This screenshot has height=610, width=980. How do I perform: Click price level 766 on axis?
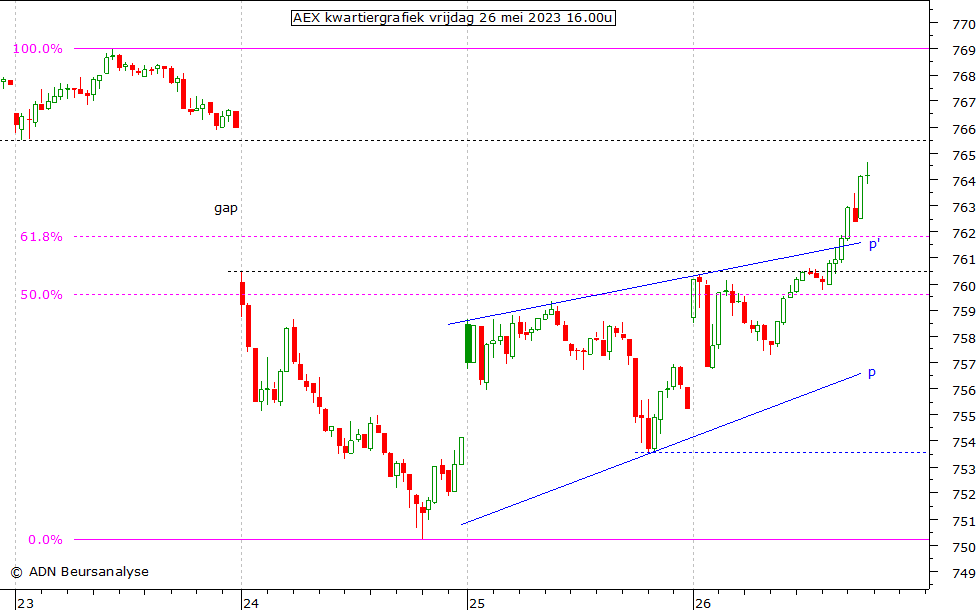click(963, 129)
